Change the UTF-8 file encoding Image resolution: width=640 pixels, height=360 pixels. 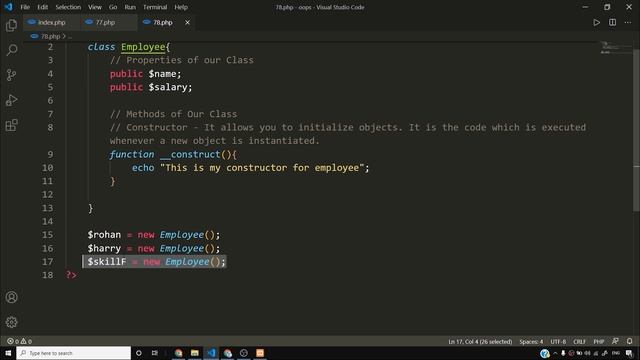tap(558, 341)
